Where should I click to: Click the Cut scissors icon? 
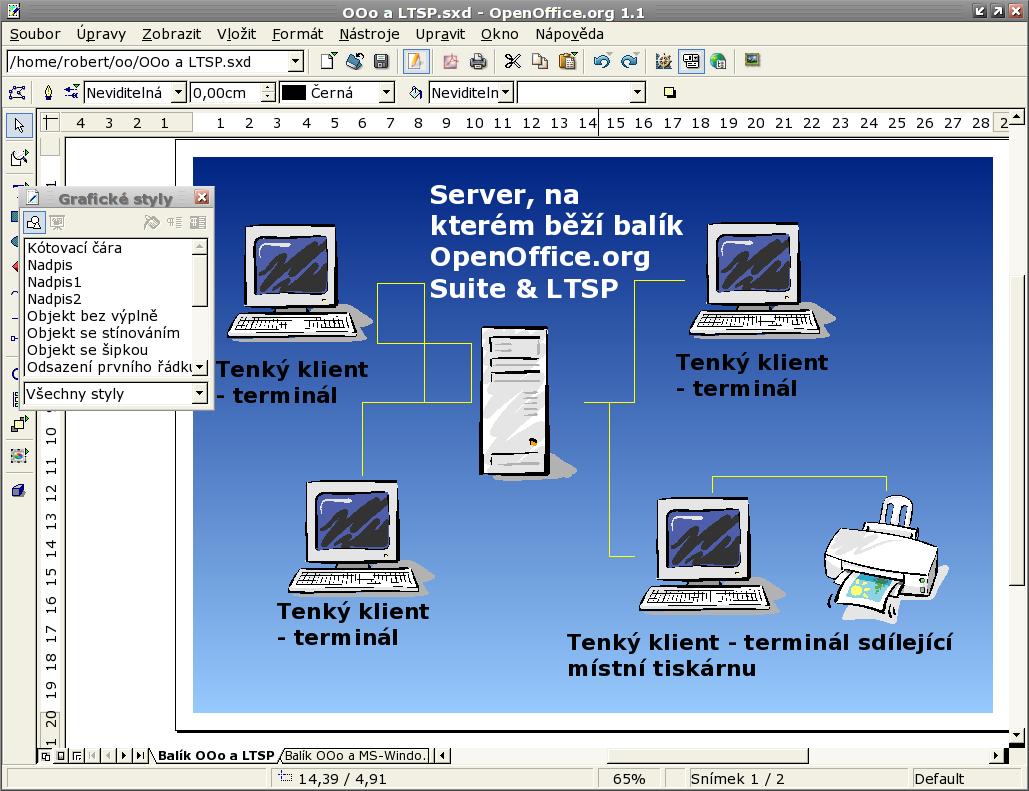[x=513, y=62]
